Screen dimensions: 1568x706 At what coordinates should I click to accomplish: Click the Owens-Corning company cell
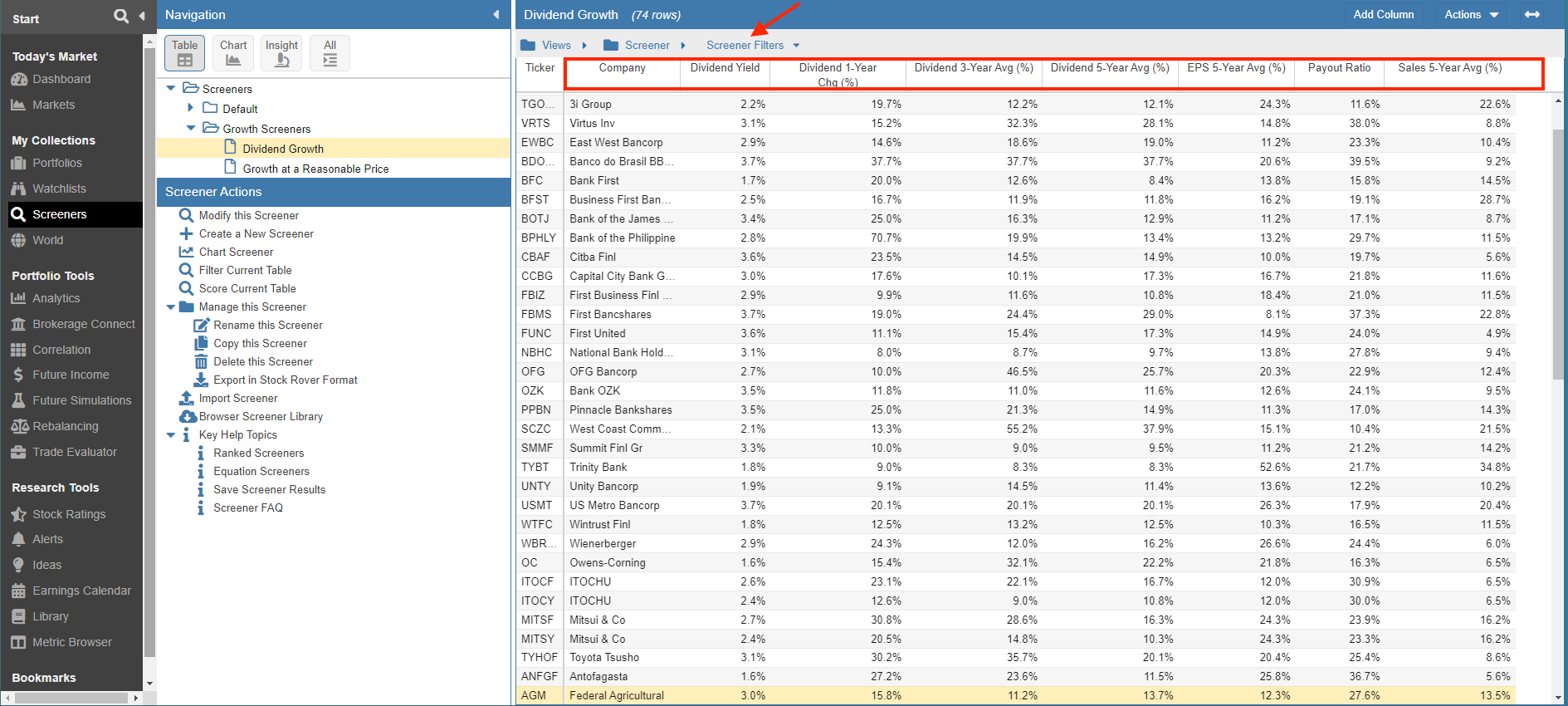pyautogui.click(x=622, y=562)
